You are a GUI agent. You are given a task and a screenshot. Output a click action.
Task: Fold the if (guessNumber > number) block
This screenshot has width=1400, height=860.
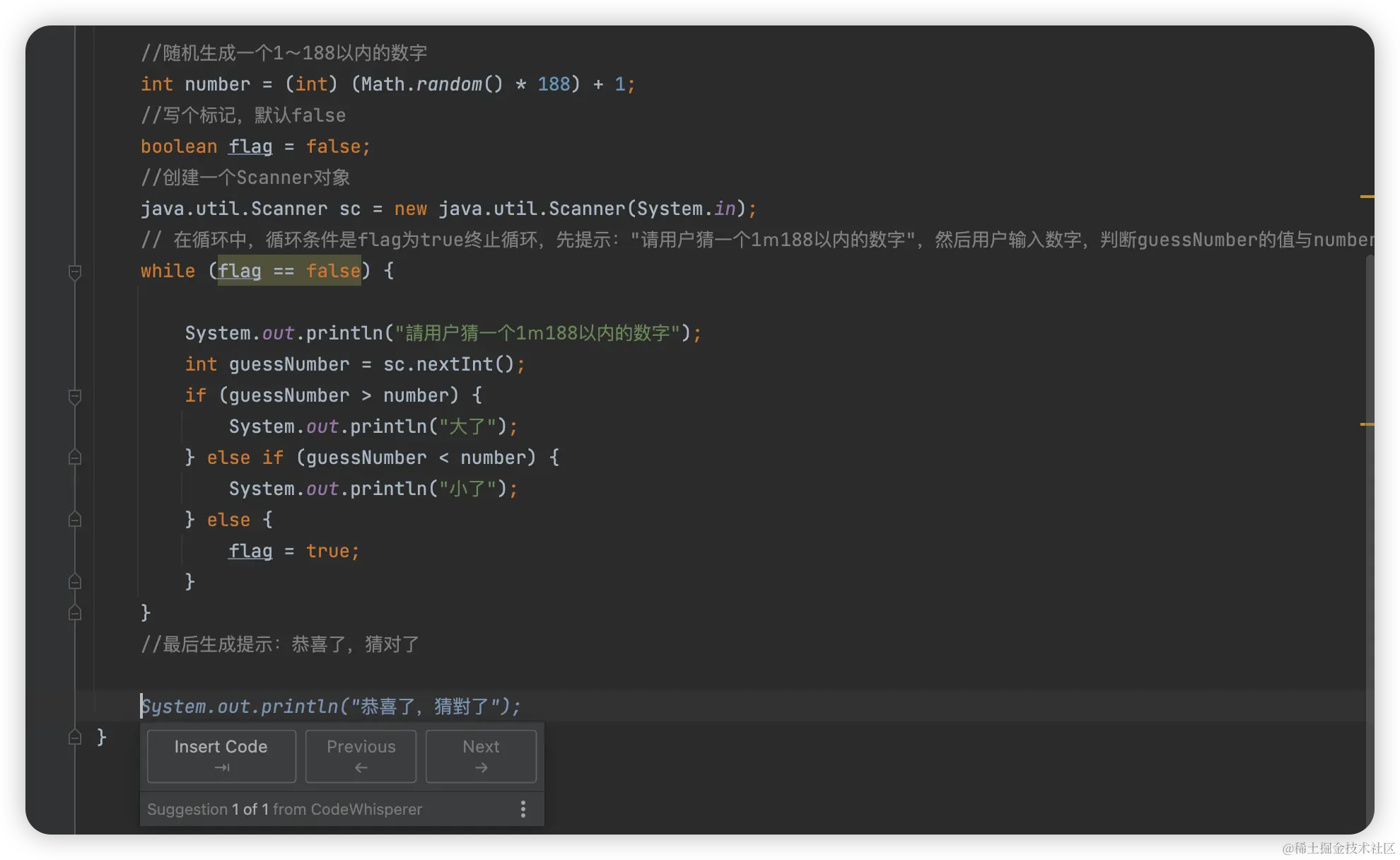coord(75,396)
